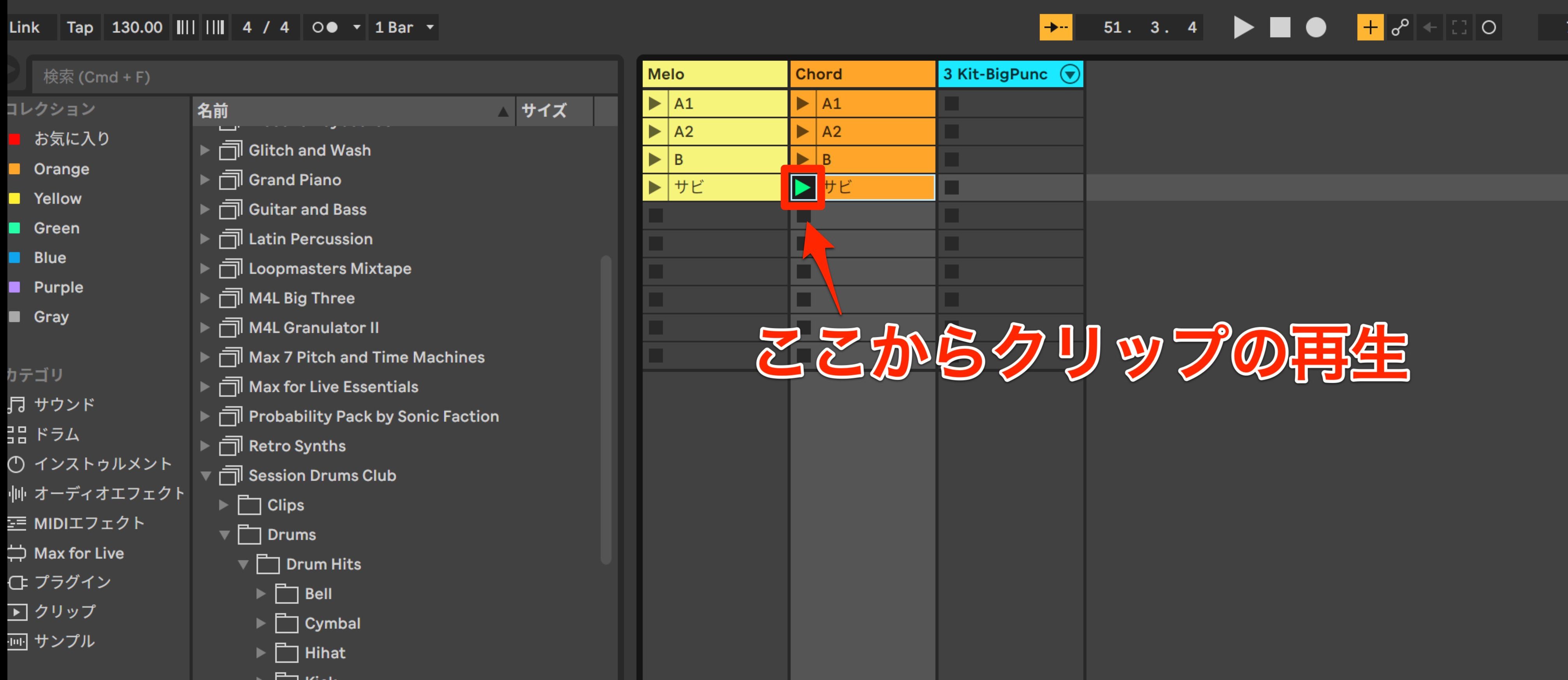Select the M4L Big Three pack
The image size is (1568, 680).
(x=301, y=298)
